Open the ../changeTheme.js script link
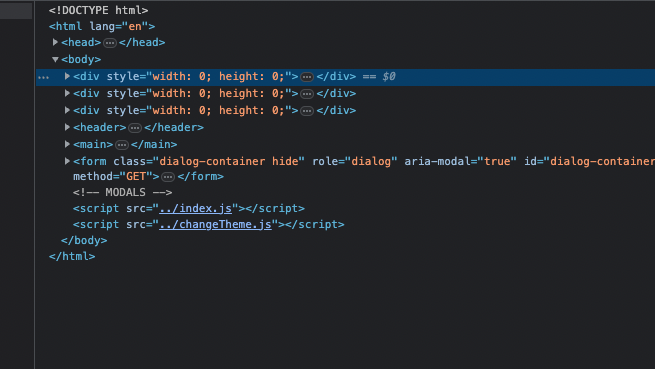Viewport: 655px width, 369px height. point(215,224)
